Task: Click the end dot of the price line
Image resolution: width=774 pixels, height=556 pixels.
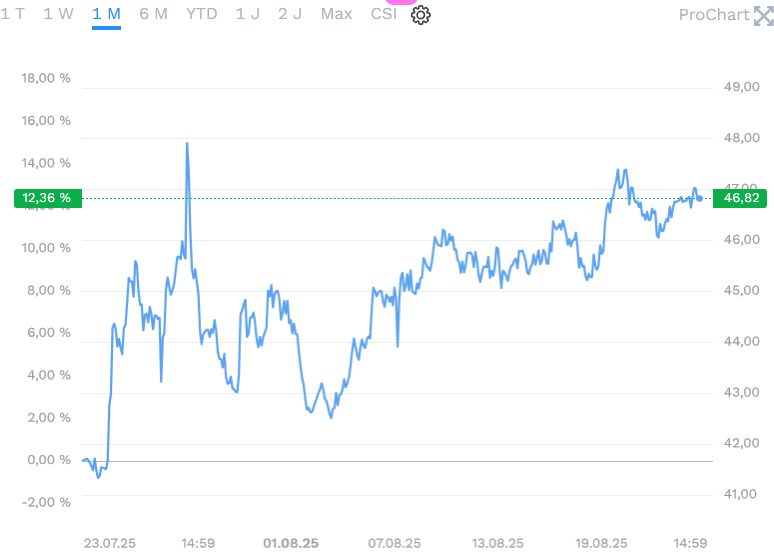Action: click(x=699, y=197)
